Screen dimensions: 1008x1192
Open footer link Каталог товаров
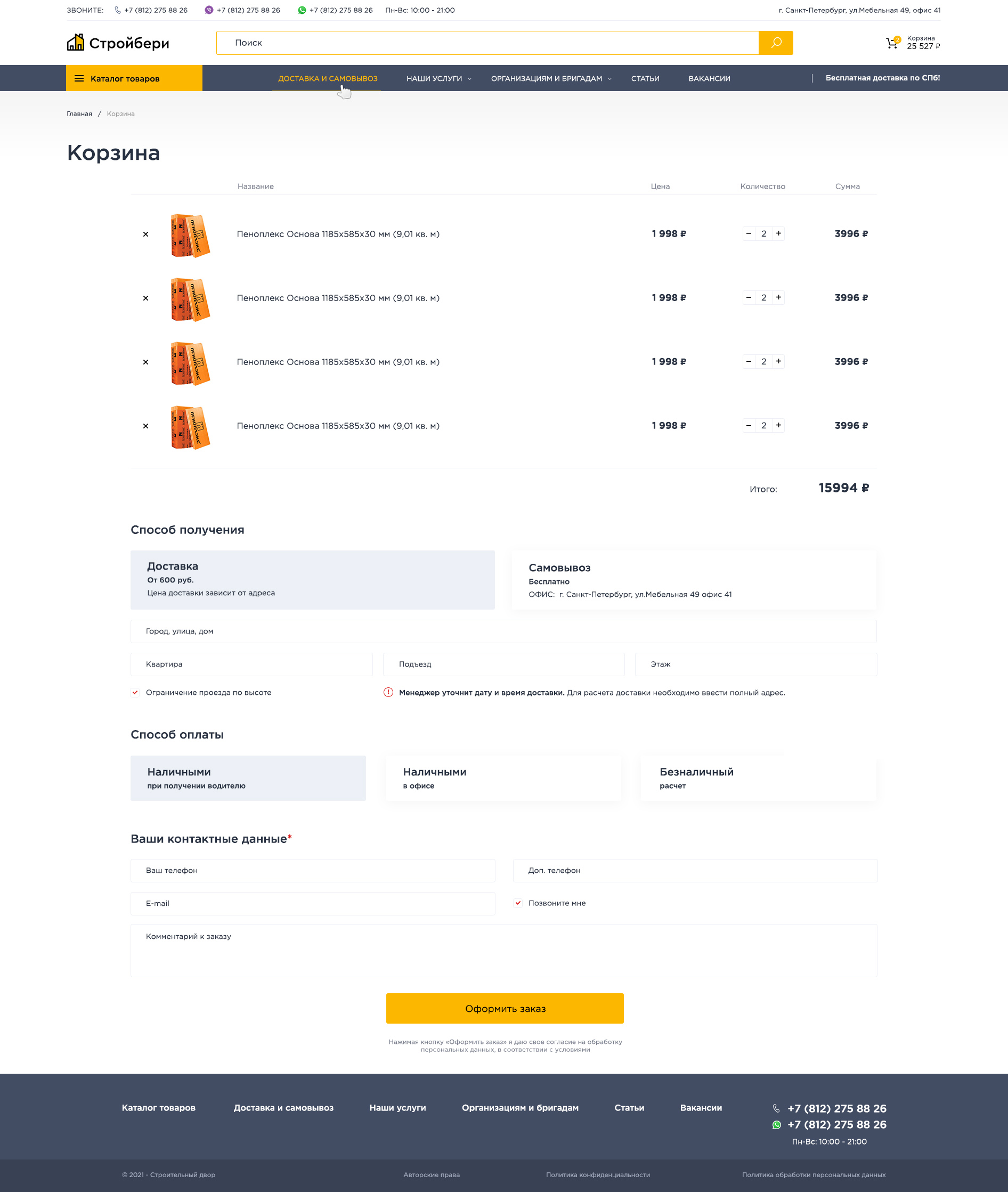tap(158, 1108)
